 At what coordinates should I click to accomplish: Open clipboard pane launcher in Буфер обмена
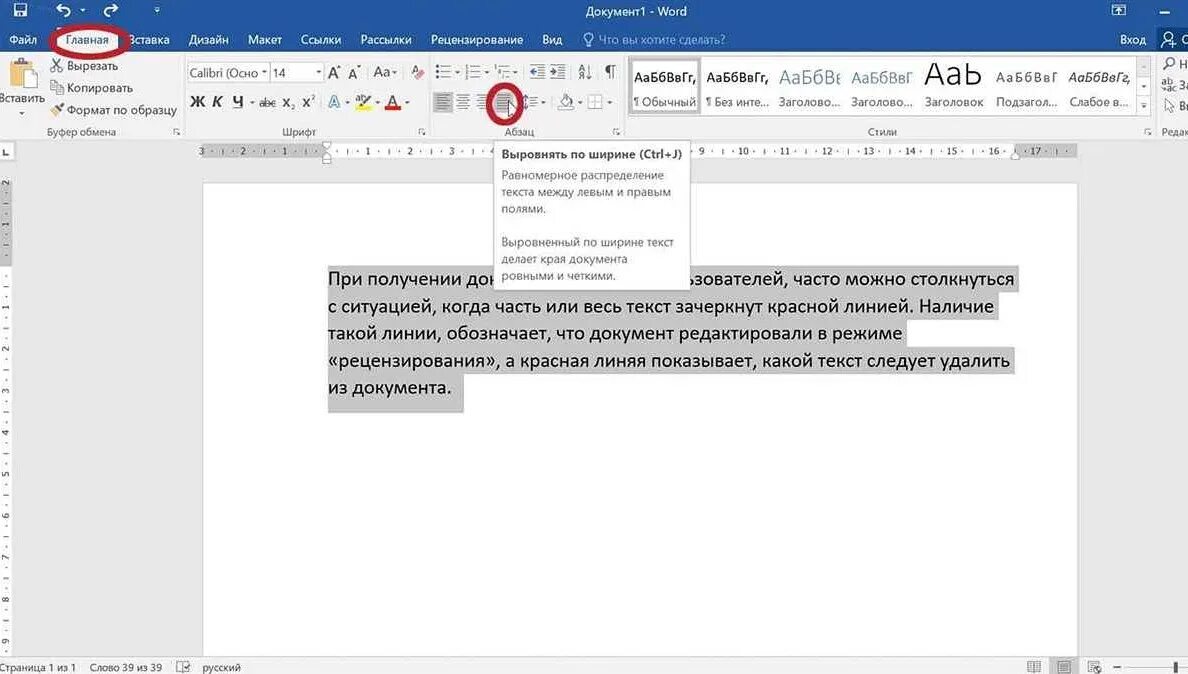pos(177,132)
